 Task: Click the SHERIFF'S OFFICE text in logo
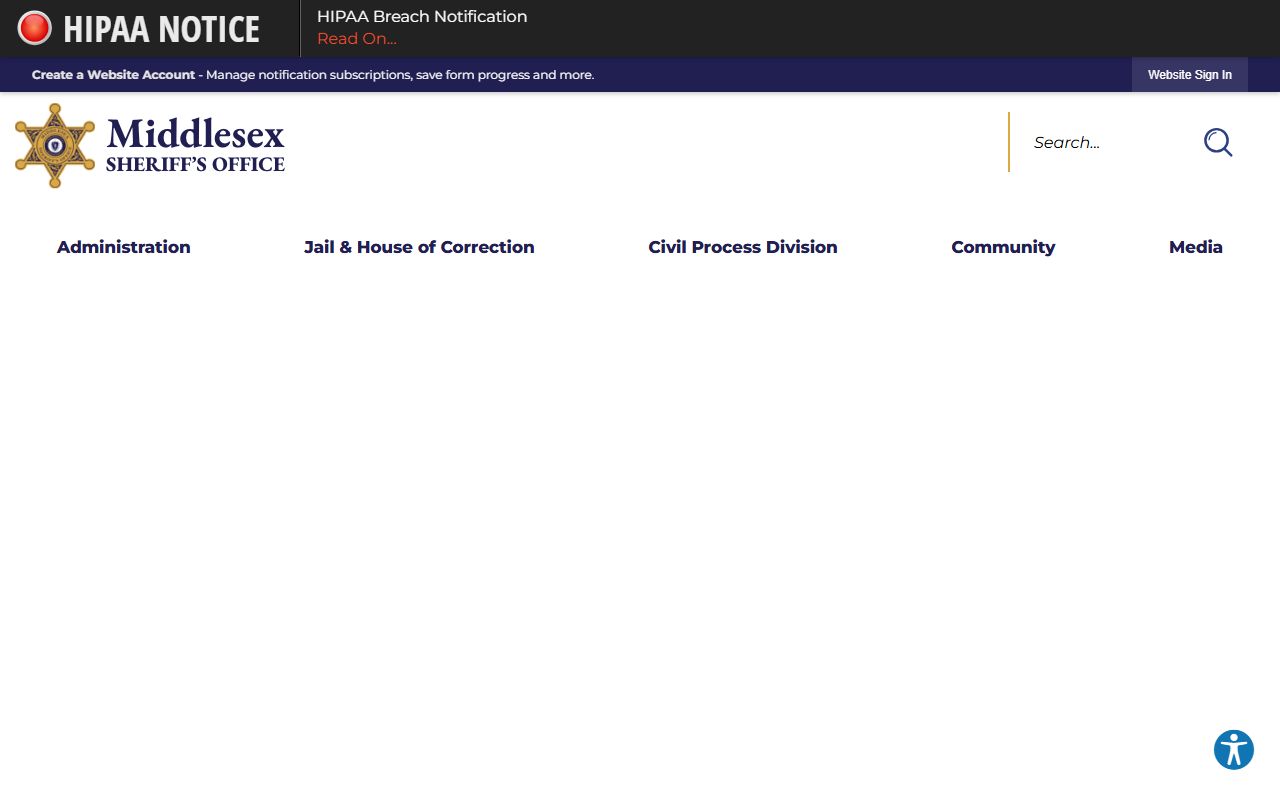[x=195, y=165]
